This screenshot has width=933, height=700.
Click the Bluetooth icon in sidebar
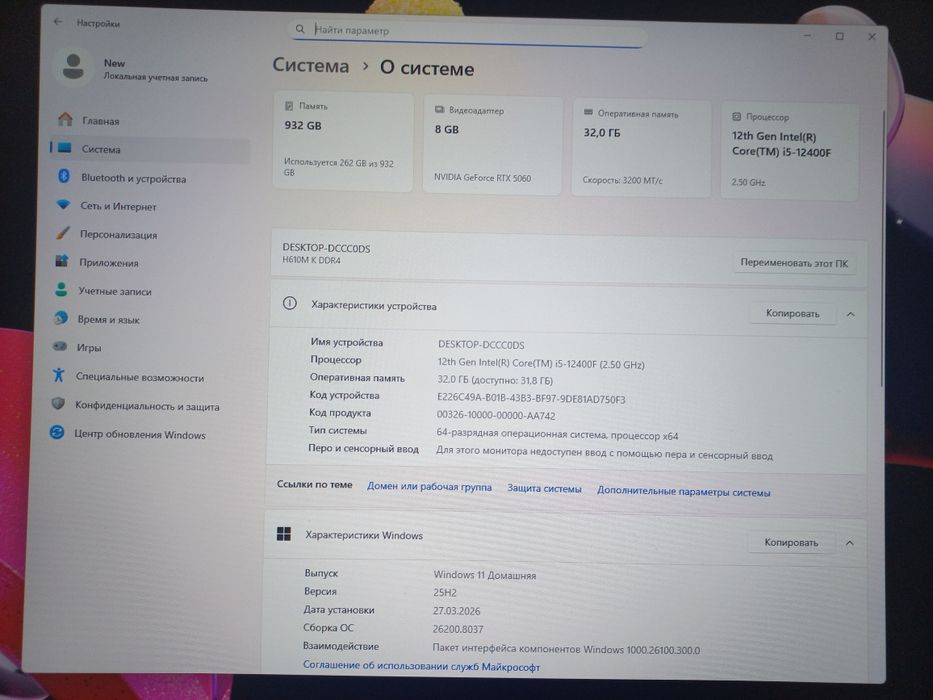point(64,176)
